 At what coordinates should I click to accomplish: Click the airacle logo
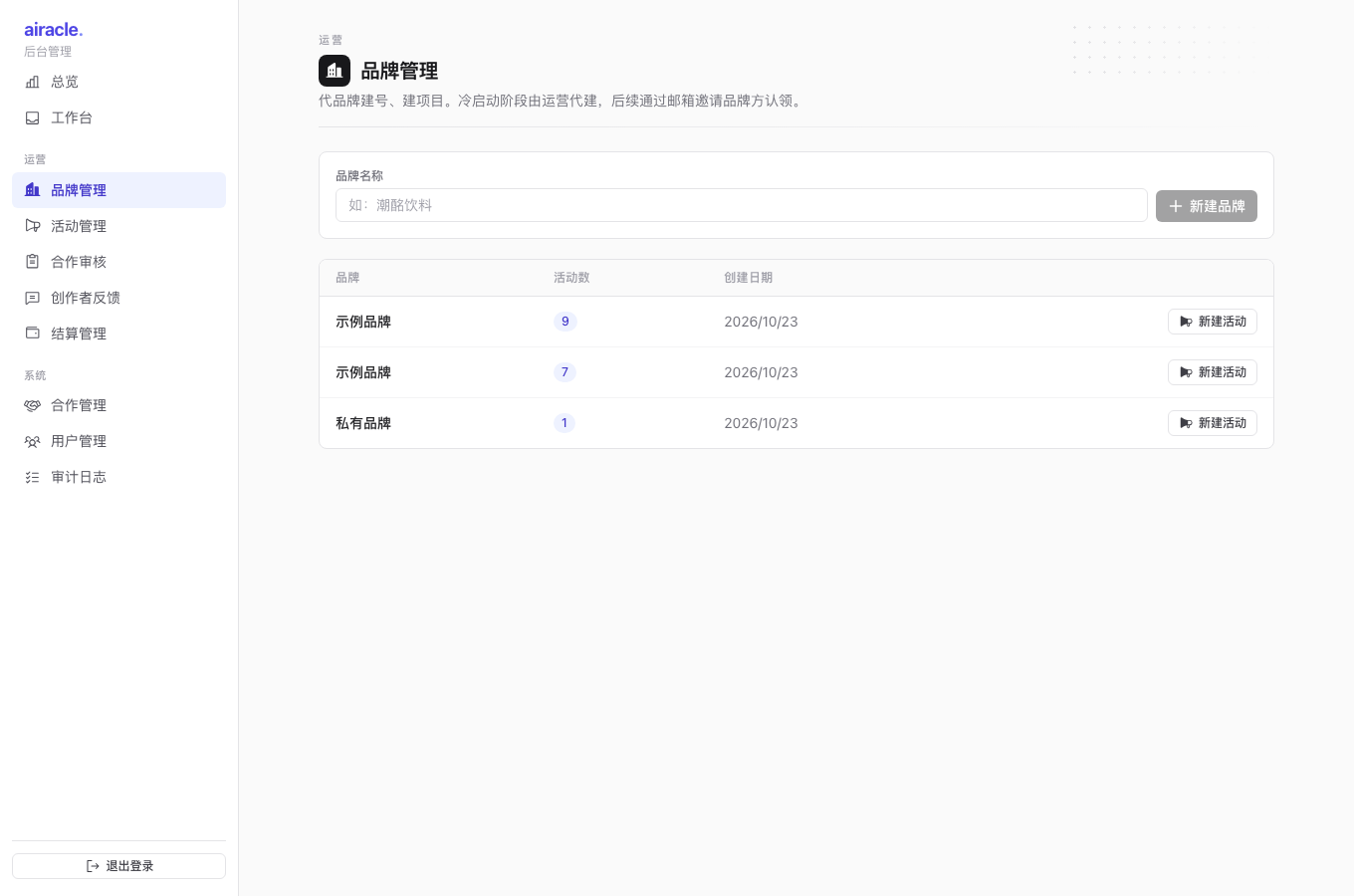(54, 30)
